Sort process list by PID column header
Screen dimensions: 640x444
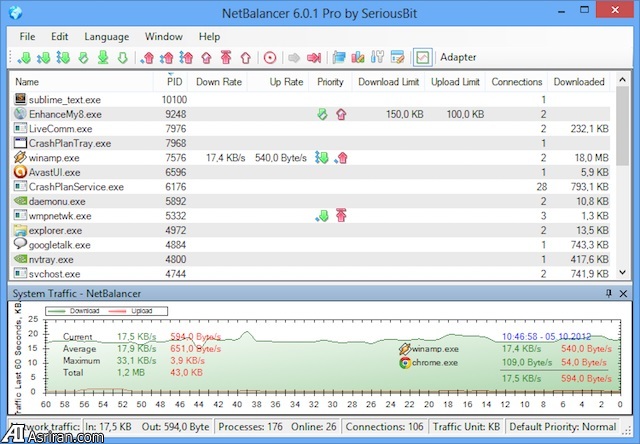(x=174, y=82)
